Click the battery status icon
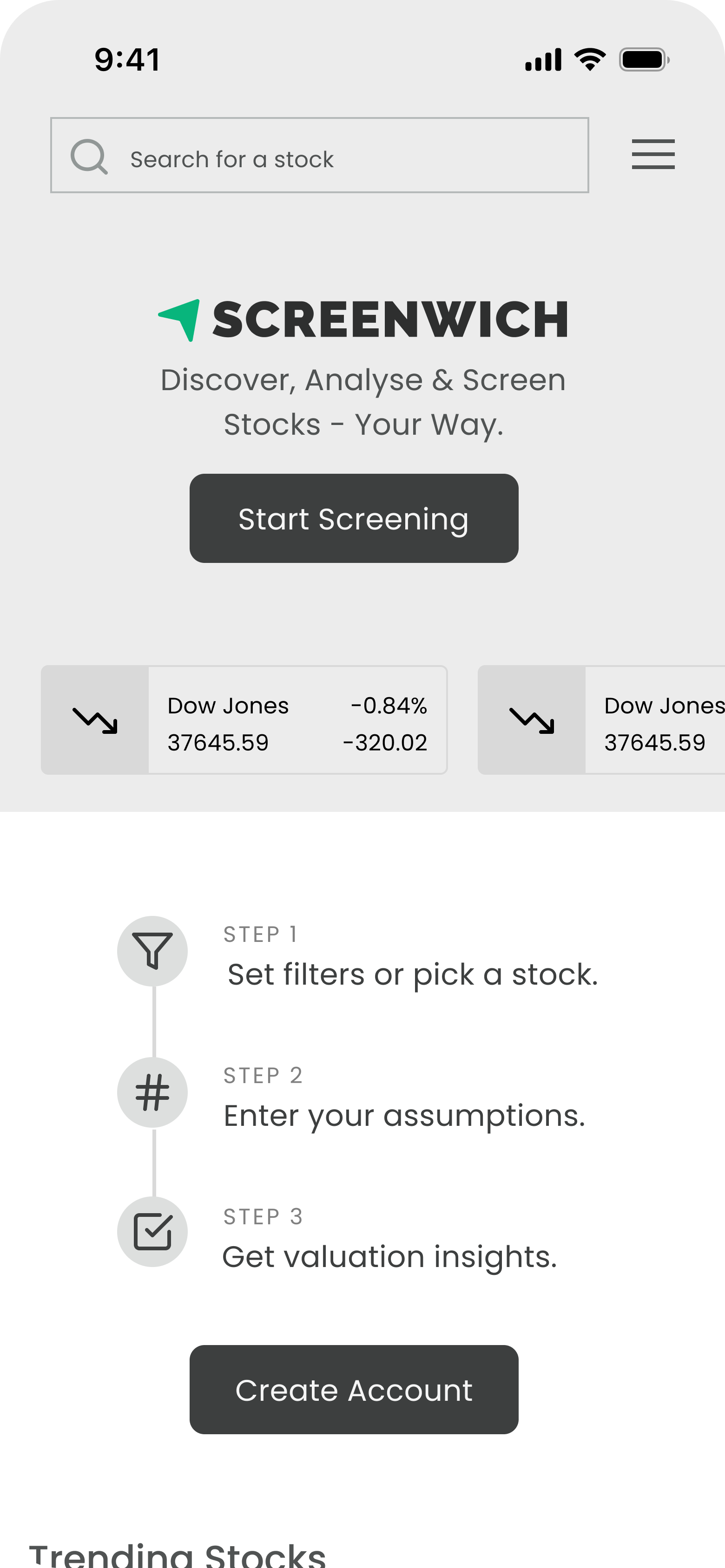The image size is (725, 1568). pyautogui.click(x=644, y=59)
